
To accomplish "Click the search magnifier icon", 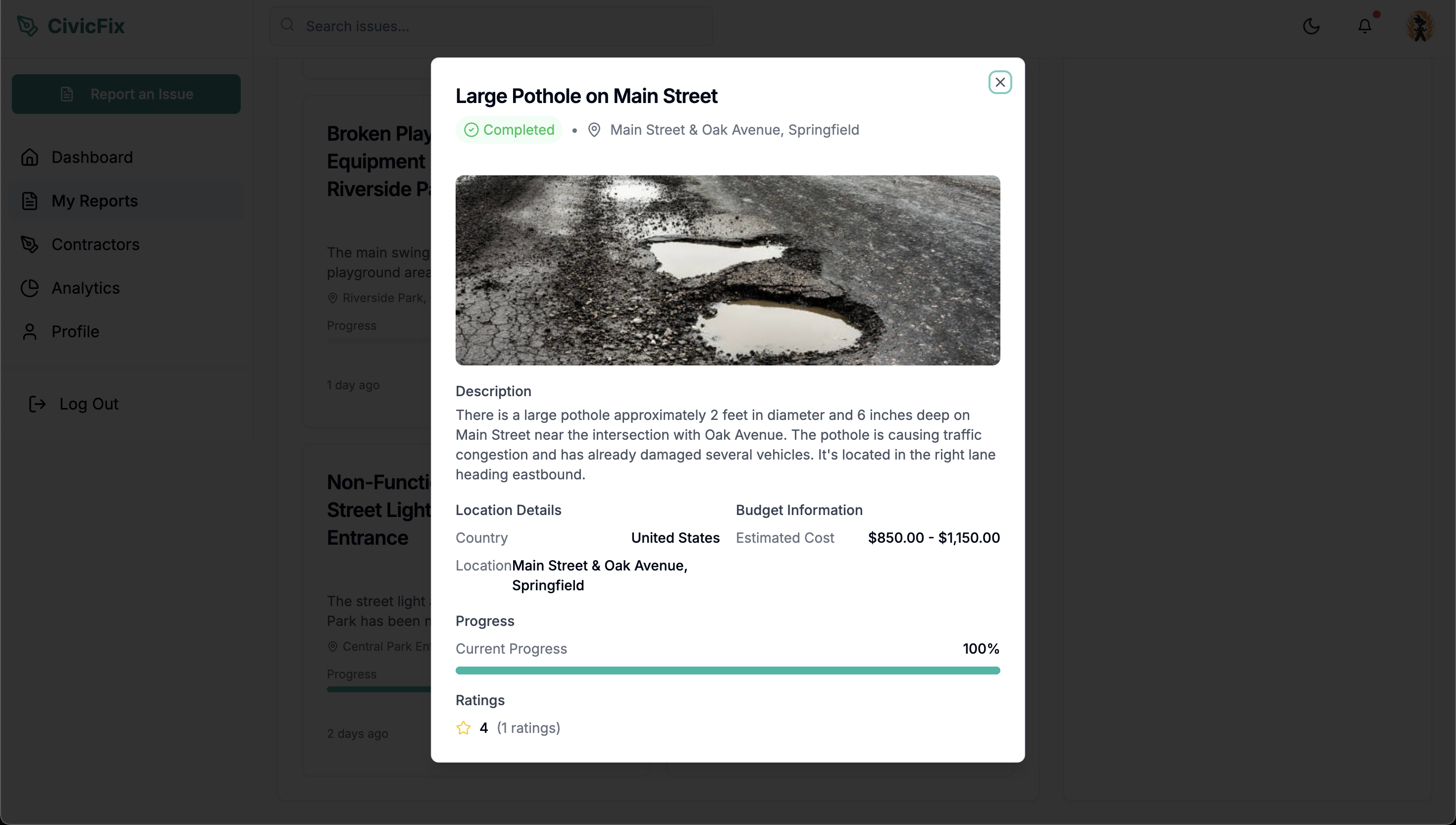I will point(287,25).
